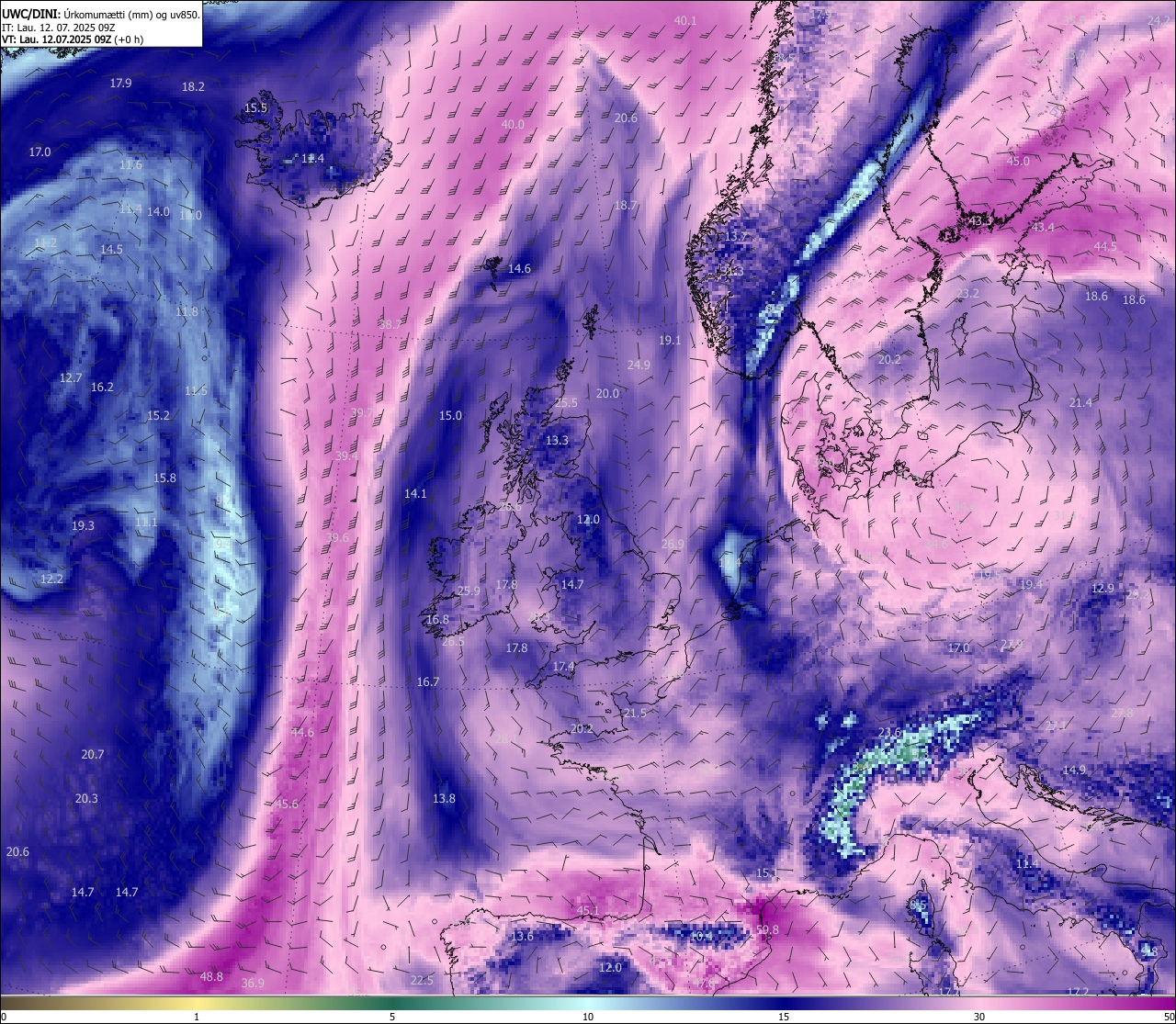Click the 44.5 value at the right edge
1176x1024 pixels.
1105,246
